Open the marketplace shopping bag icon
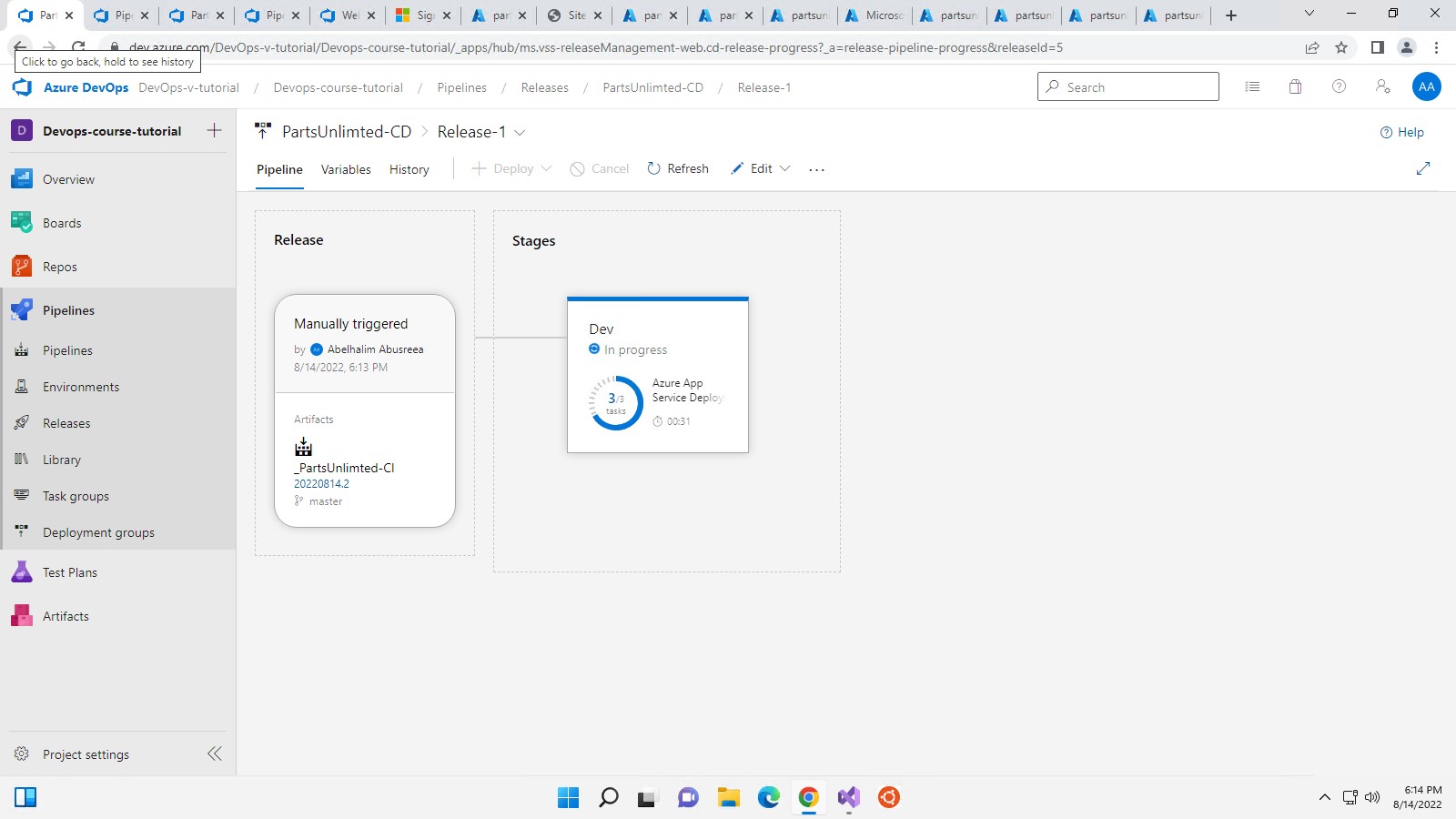 pos(1295,86)
